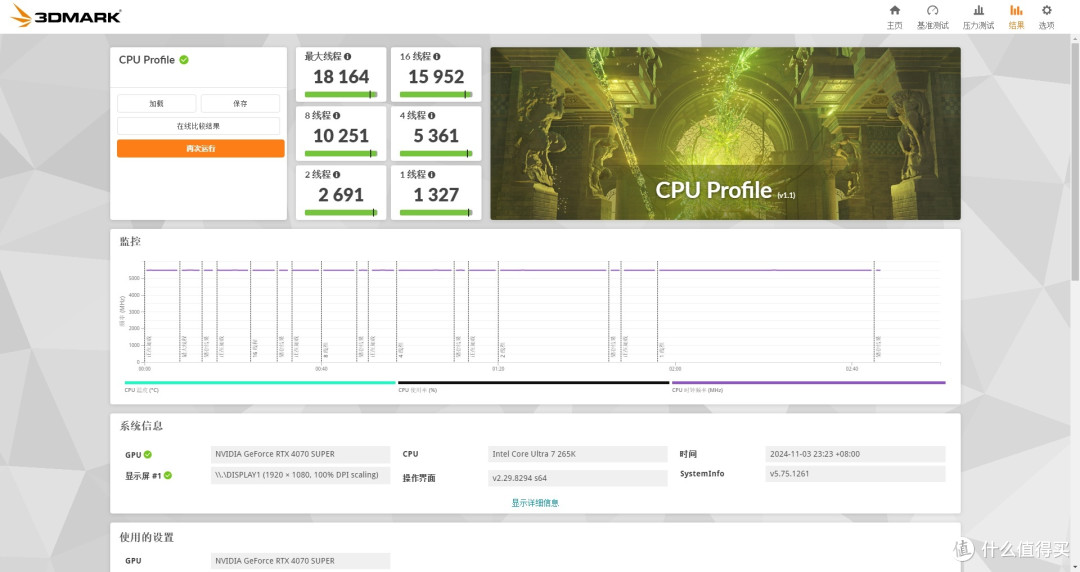
Task: Click the 15 952 score for 16 threads
Action: 436,76
